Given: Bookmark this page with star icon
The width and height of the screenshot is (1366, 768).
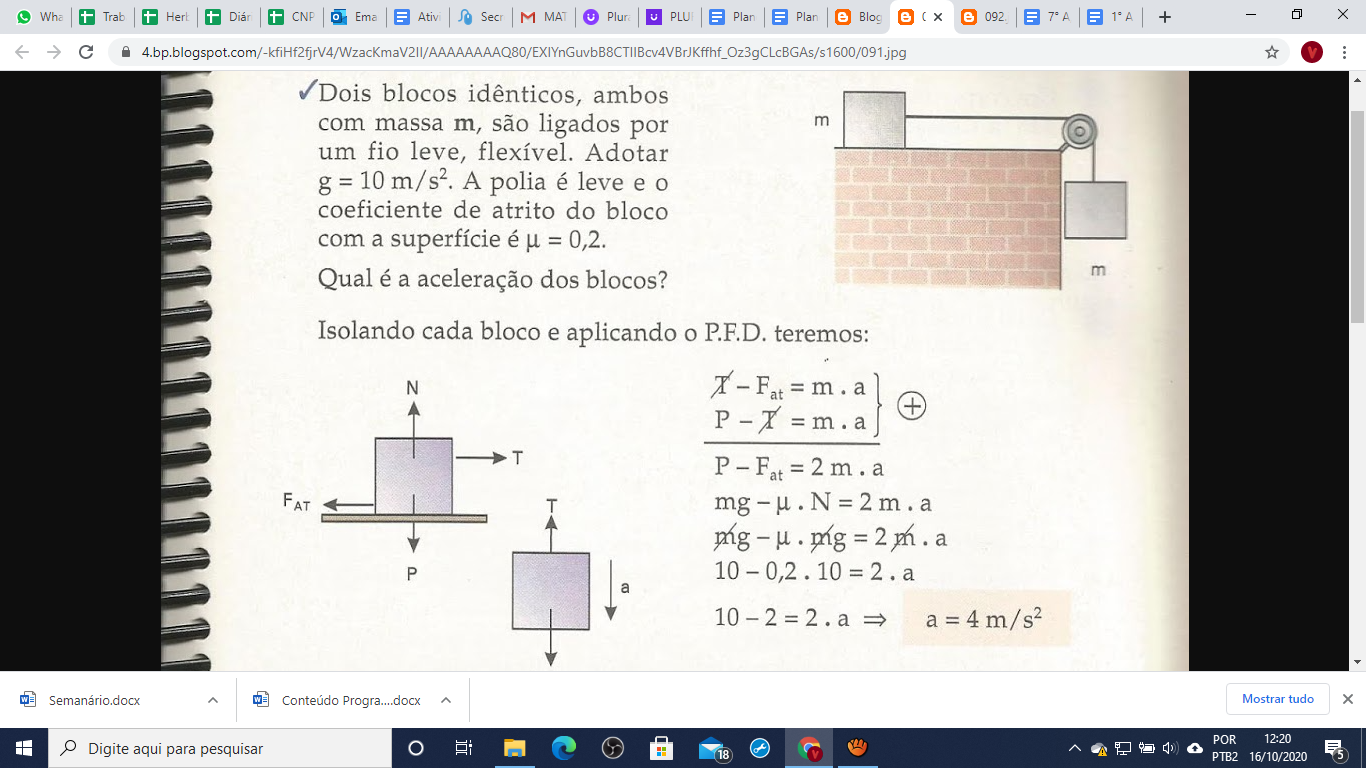Looking at the screenshot, I should coord(1272,52).
